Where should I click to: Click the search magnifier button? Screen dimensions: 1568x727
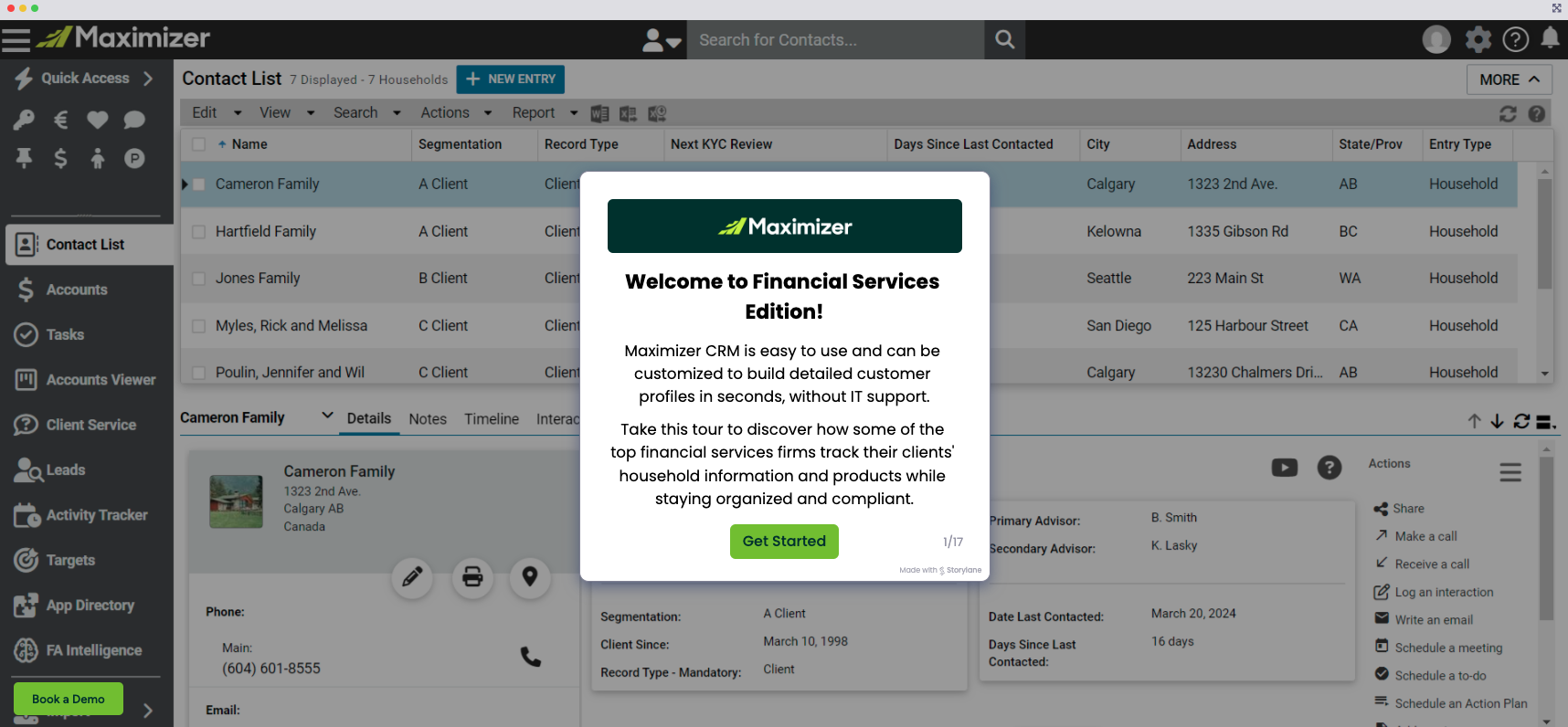coord(1004,39)
